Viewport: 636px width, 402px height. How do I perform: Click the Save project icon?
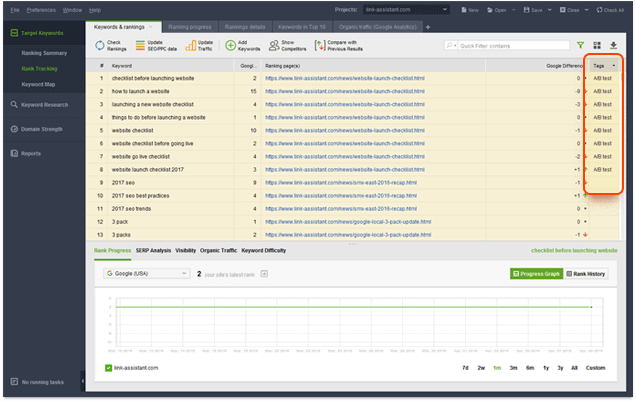click(526, 10)
